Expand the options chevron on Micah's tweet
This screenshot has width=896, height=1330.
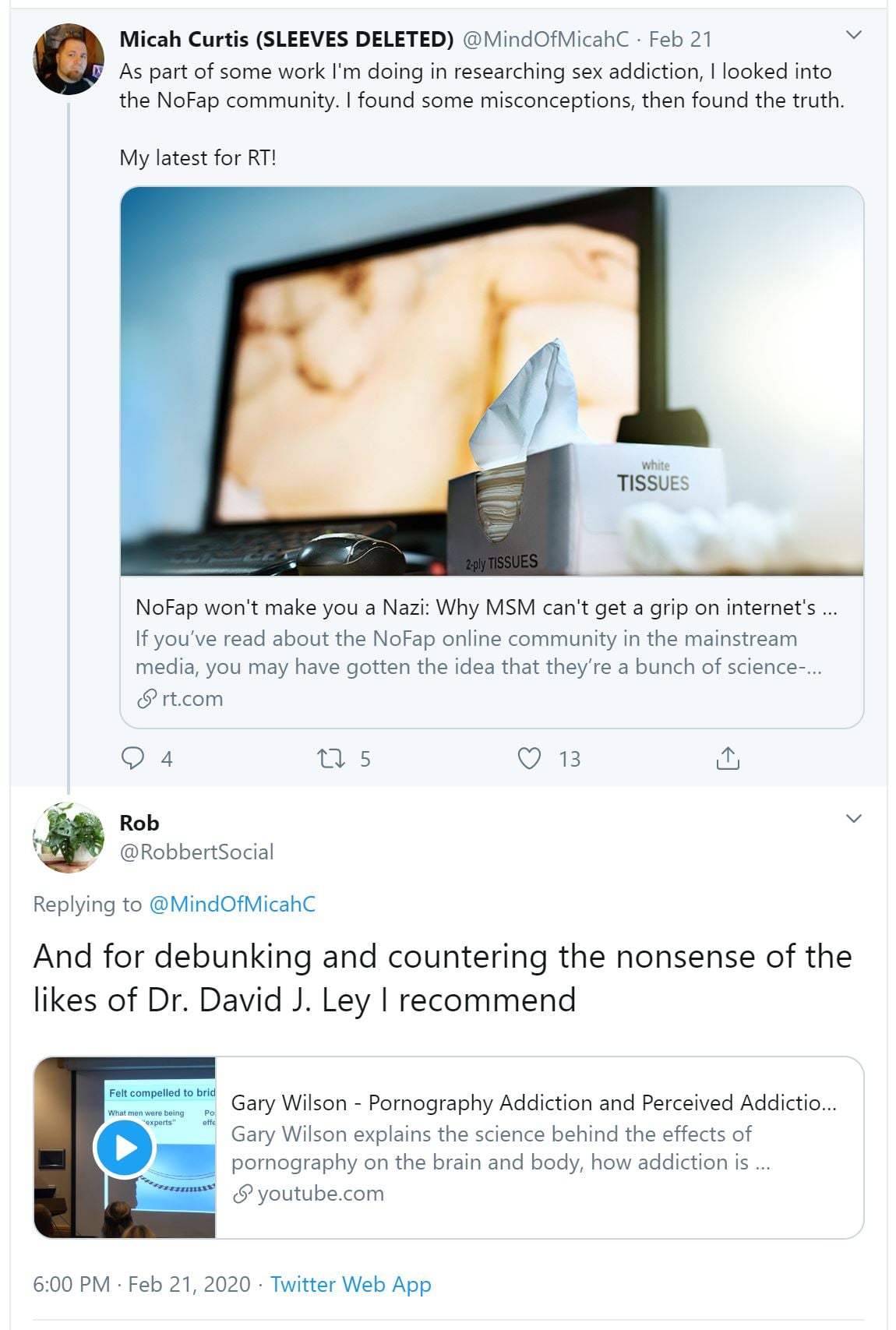[x=854, y=35]
